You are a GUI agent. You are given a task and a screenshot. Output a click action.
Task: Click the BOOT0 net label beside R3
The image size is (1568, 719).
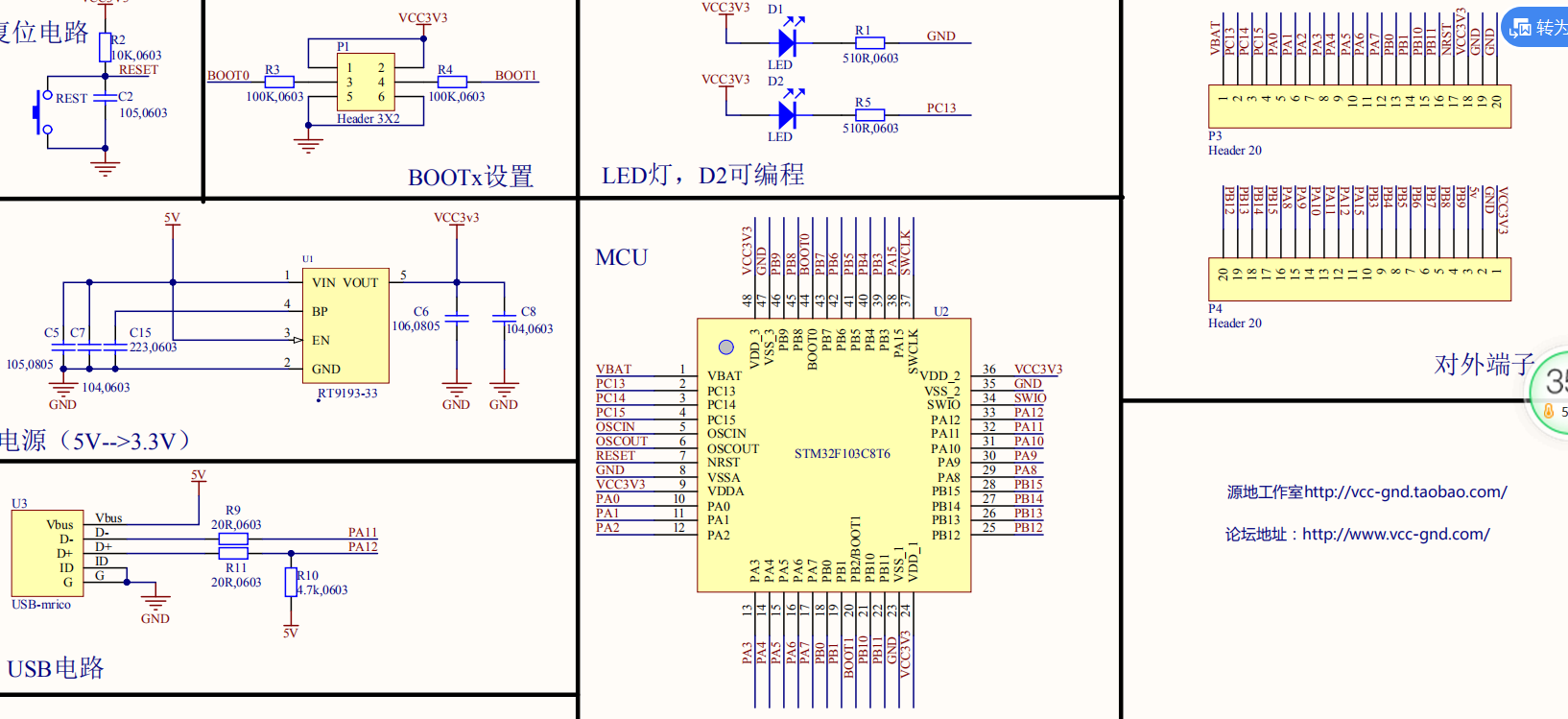[228, 76]
